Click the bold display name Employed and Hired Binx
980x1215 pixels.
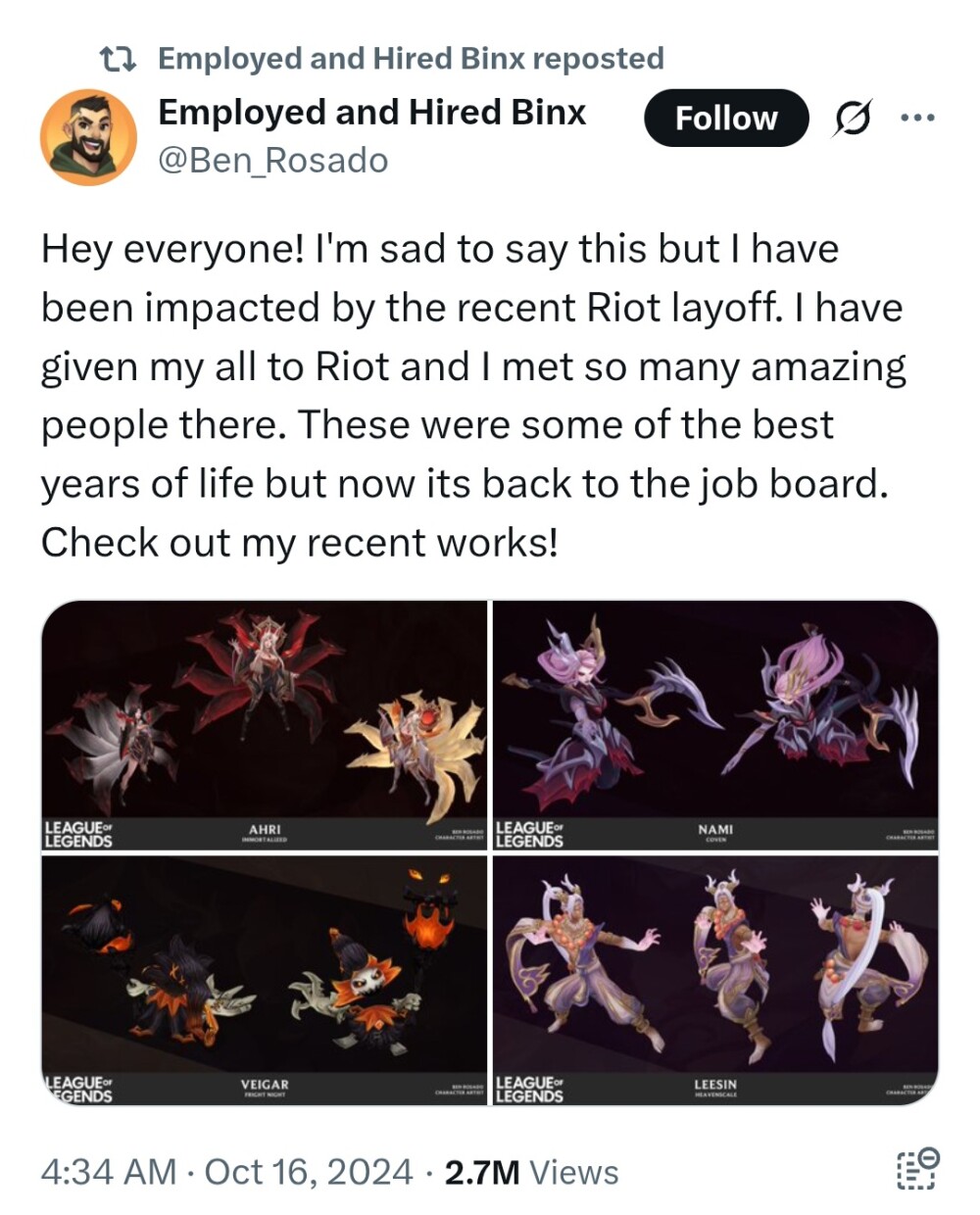pyautogui.click(x=371, y=113)
